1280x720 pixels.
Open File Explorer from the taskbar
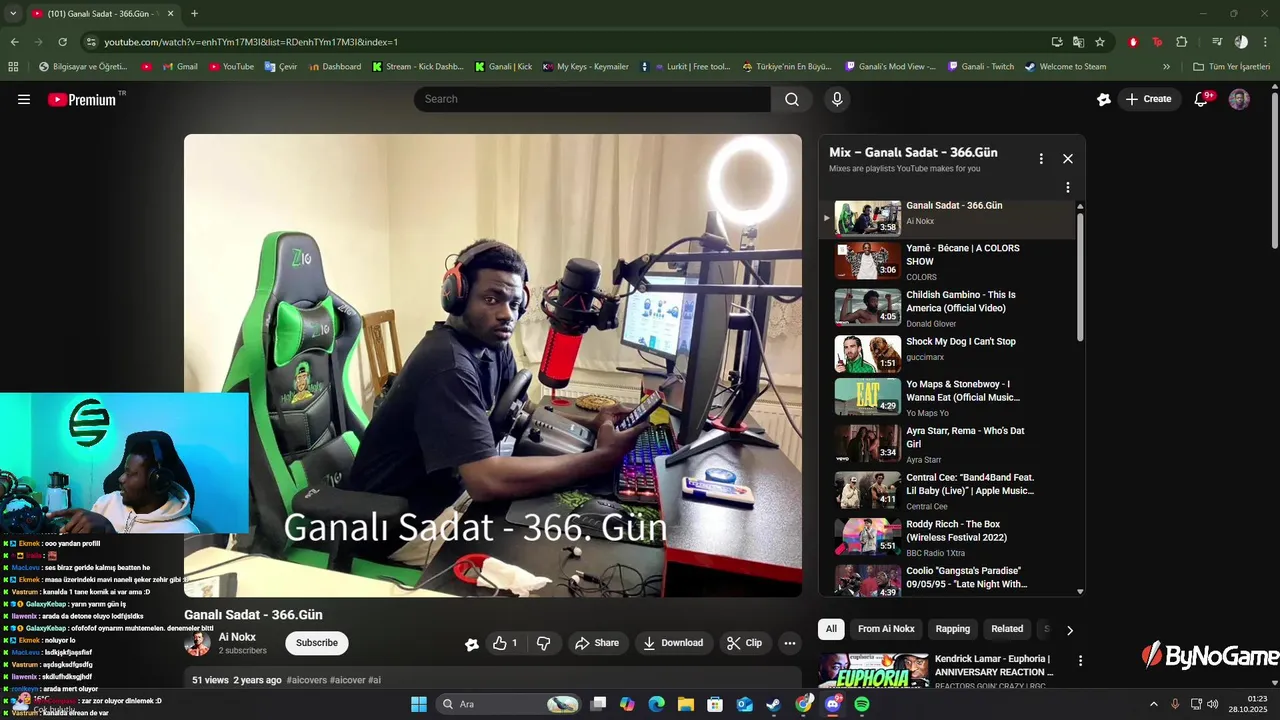click(x=686, y=704)
